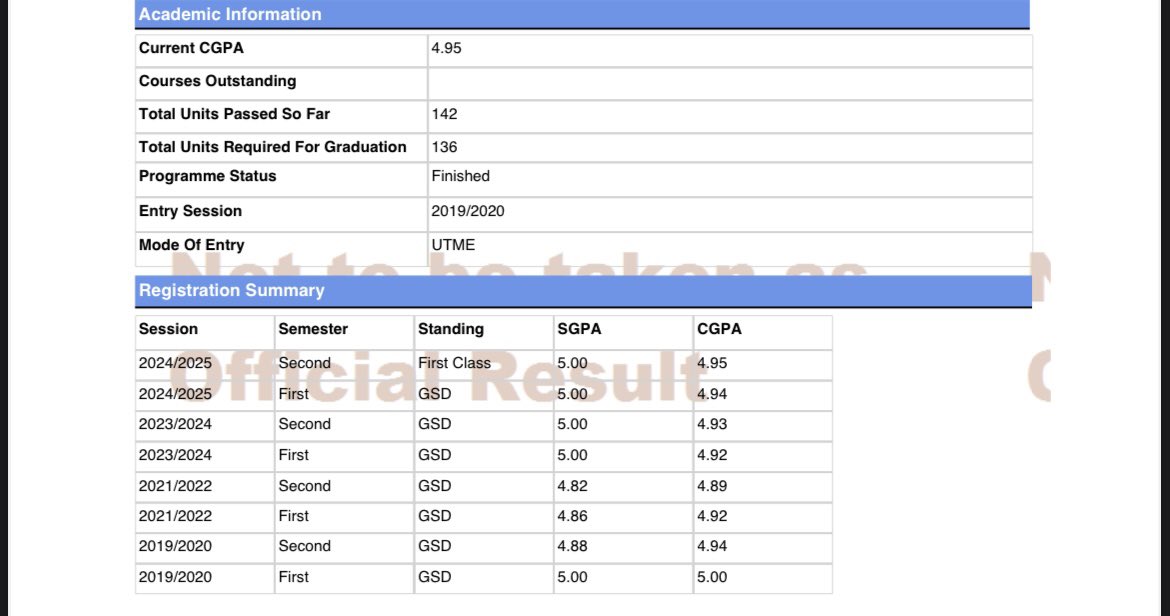Click the Academic Information section header
This screenshot has width=1170, height=616.
(x=230, y=14)
